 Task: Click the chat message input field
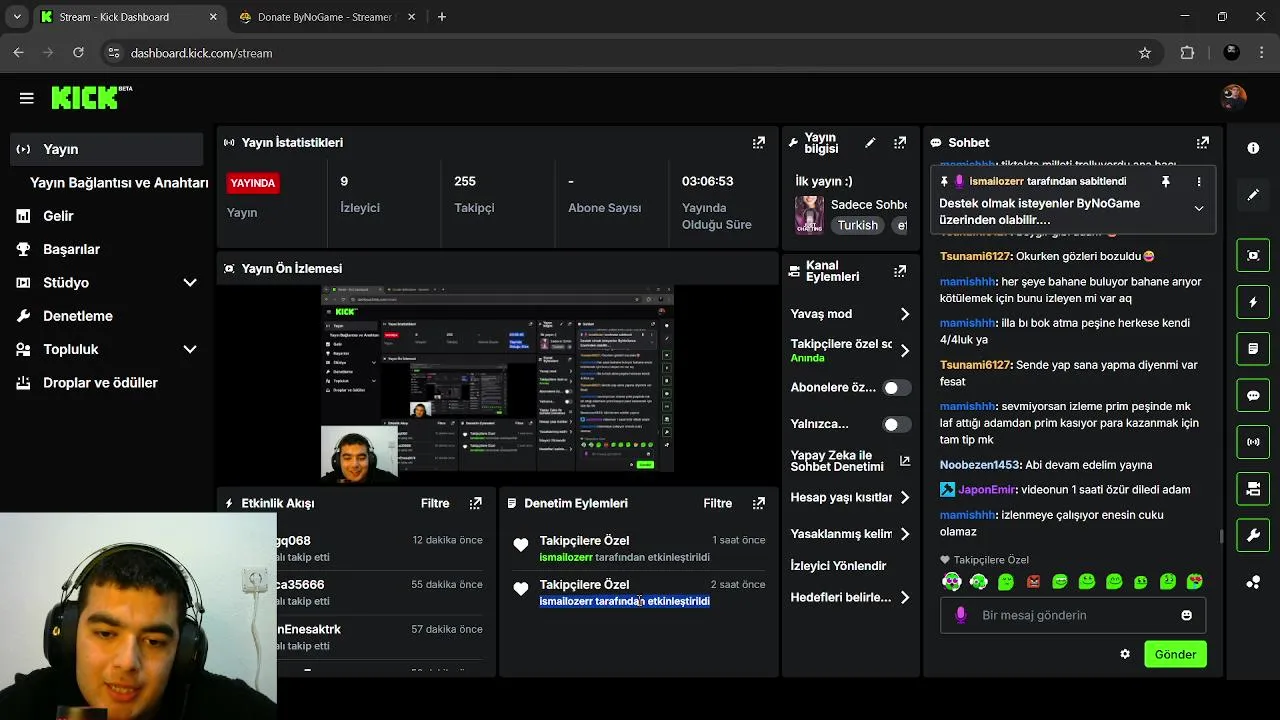(1072, 615)
